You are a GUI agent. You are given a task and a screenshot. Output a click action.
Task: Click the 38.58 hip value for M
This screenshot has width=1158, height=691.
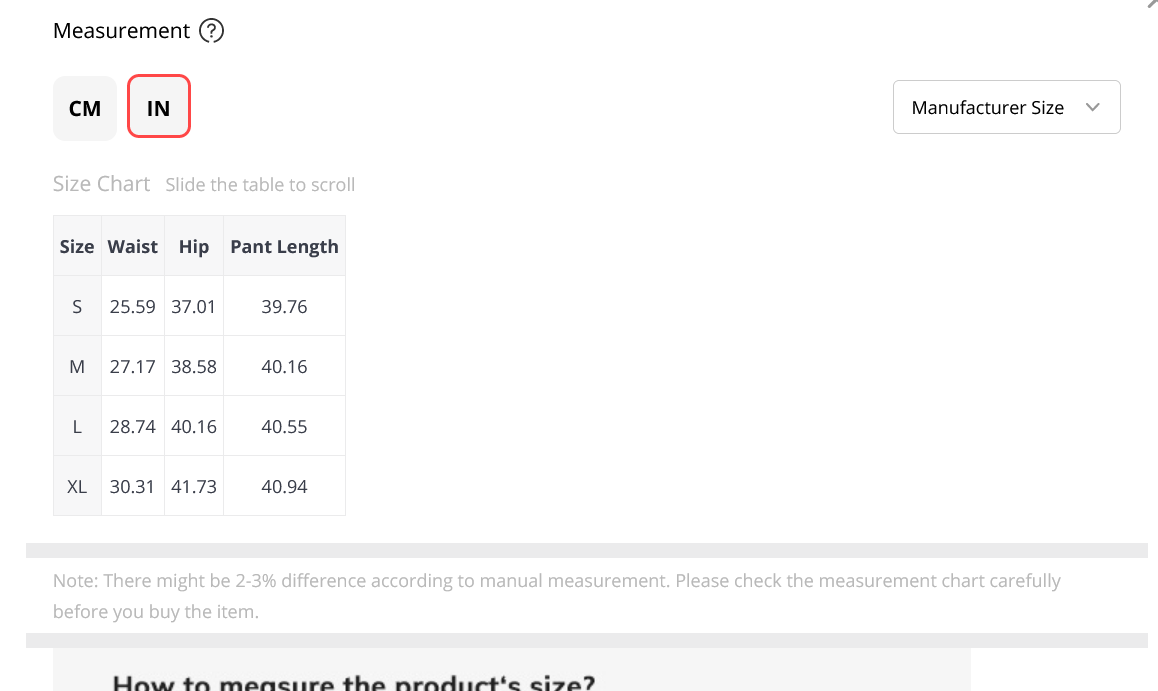pyautogui.click(x=193, y=366)
